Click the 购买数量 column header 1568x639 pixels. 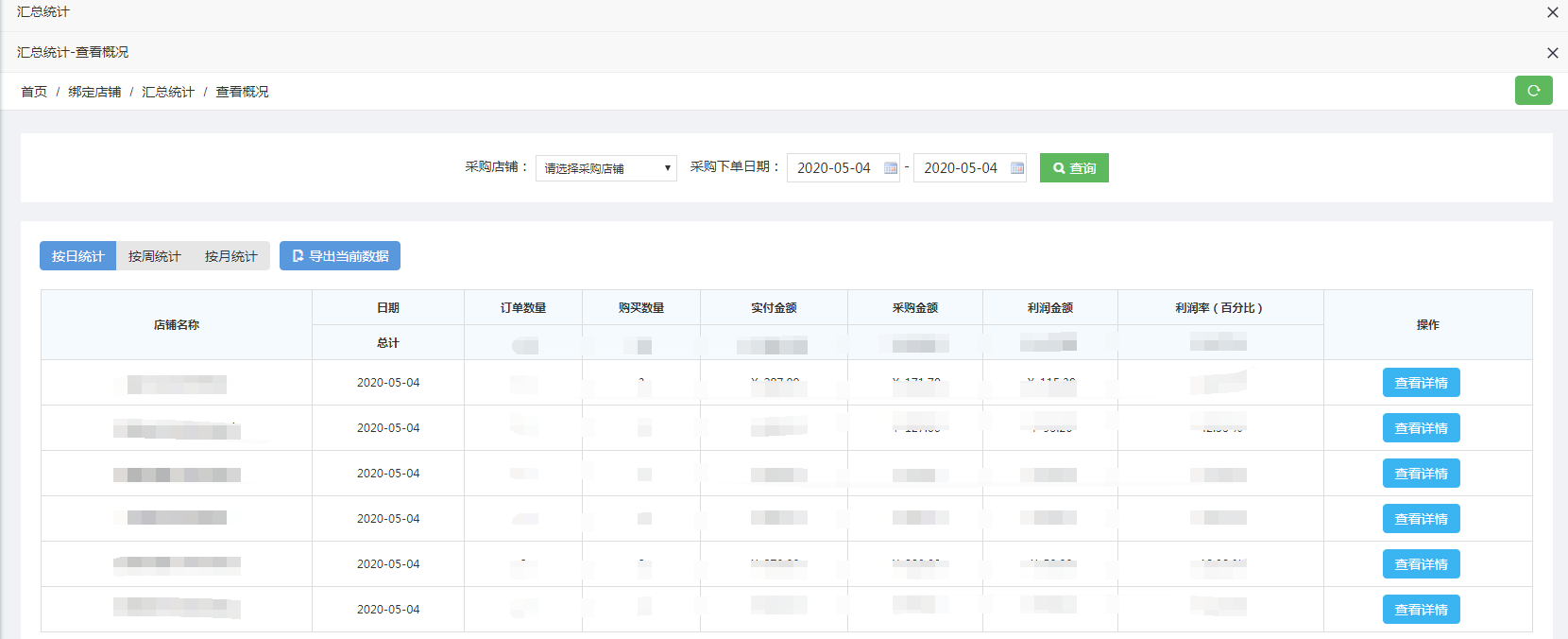641,308
